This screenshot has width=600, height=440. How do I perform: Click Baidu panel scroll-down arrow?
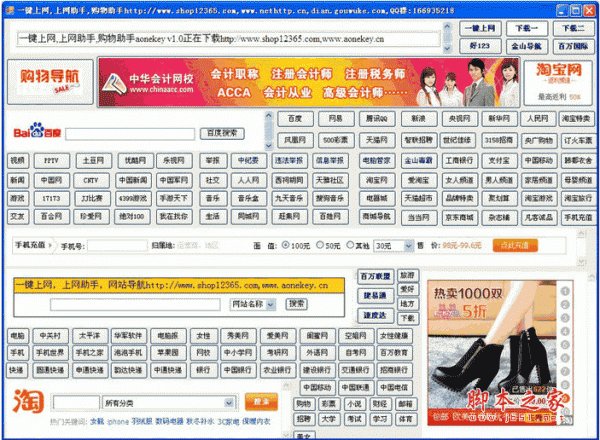(269, 145)
